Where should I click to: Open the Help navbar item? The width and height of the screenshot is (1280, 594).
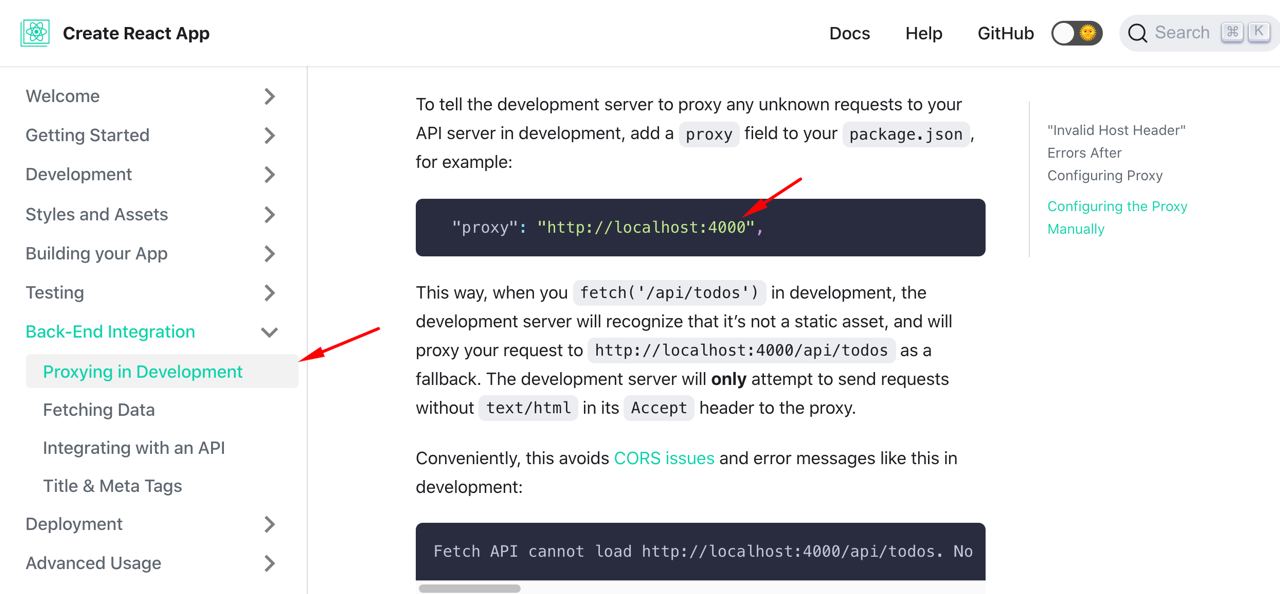(x=924, y=33)
